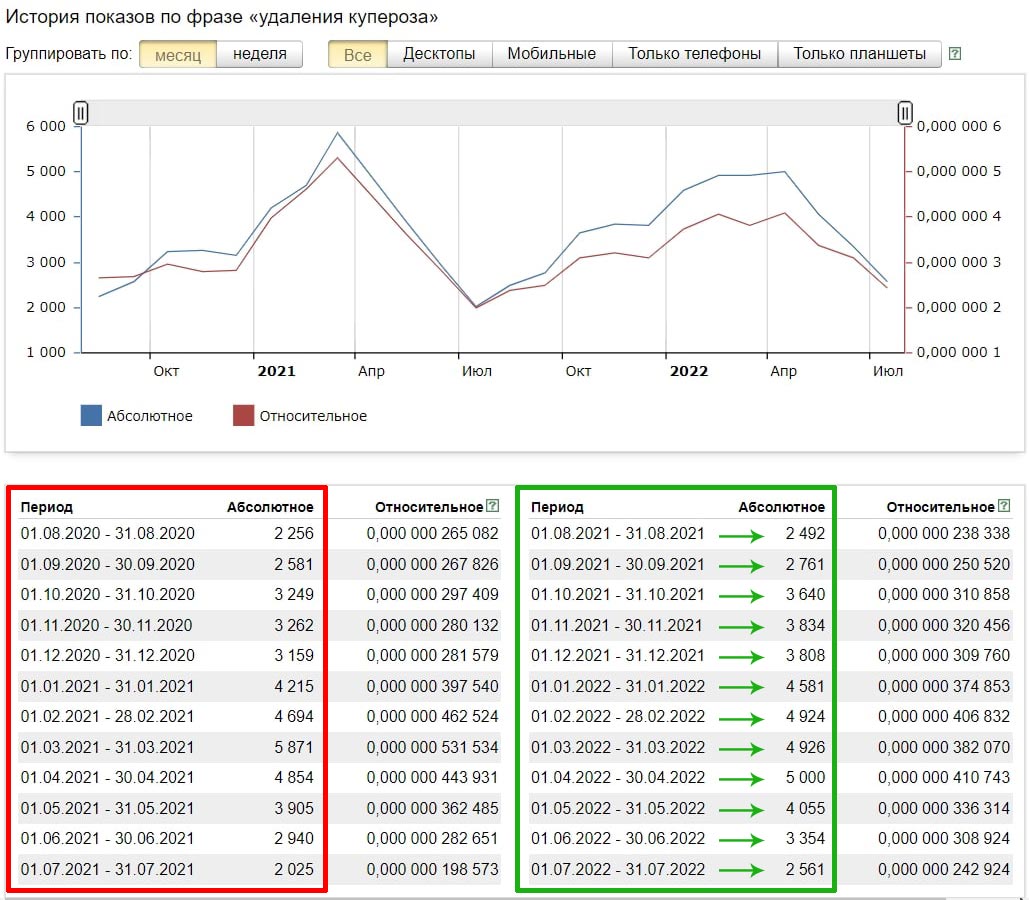Select period 01.09.2020 - 30.09.2020 row

pyautogui.click(x=260, y=564)
